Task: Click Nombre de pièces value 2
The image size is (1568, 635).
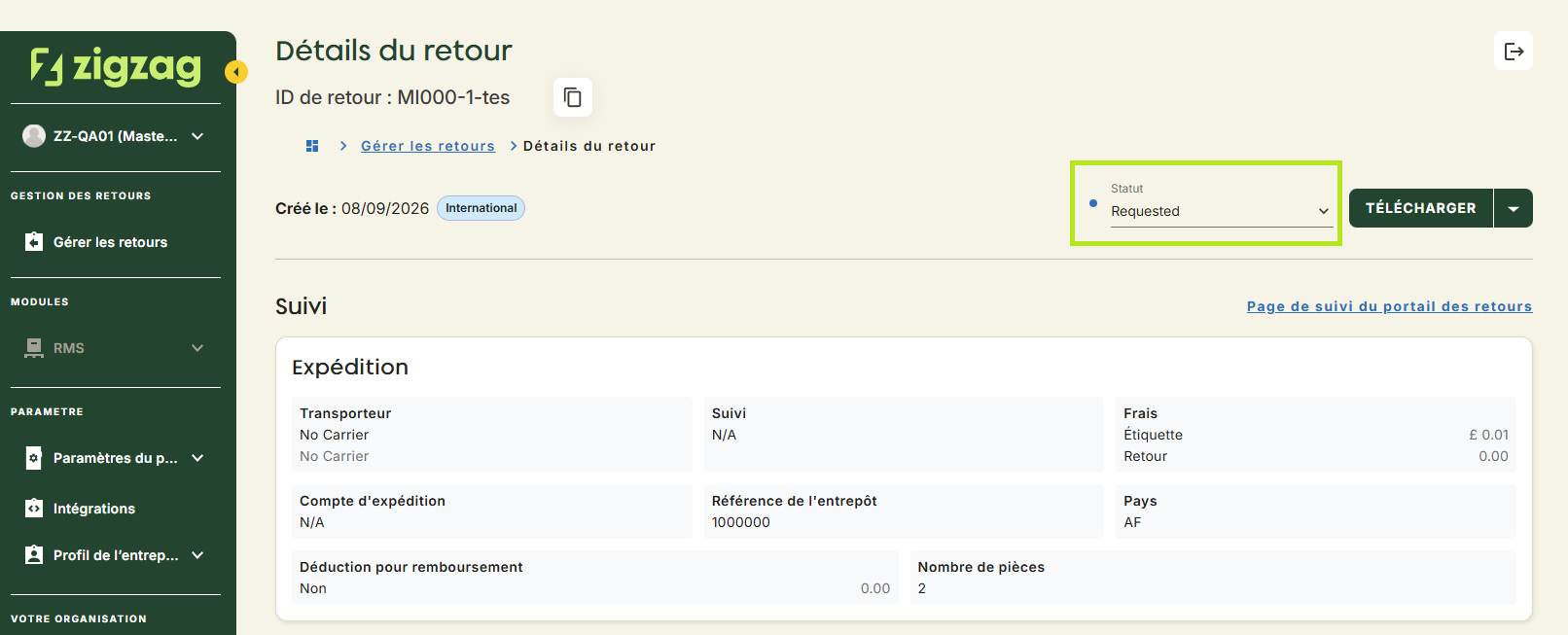Action: tap(922, 588)
